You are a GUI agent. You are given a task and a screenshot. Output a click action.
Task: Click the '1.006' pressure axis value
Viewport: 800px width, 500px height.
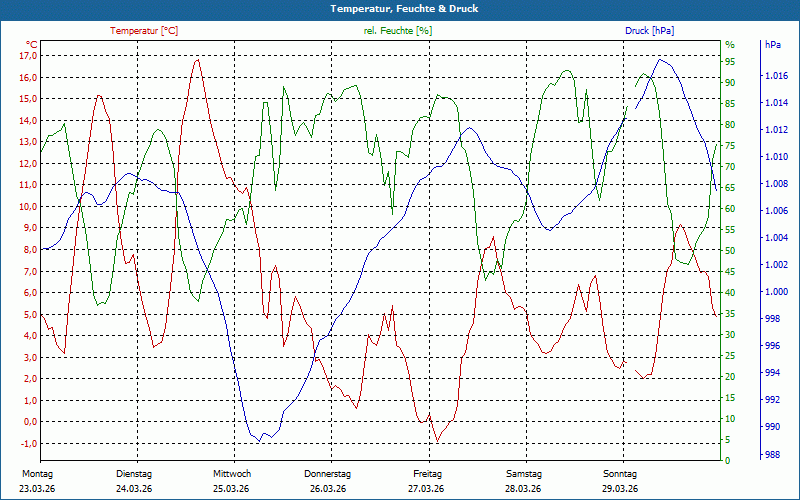[777, 211]
